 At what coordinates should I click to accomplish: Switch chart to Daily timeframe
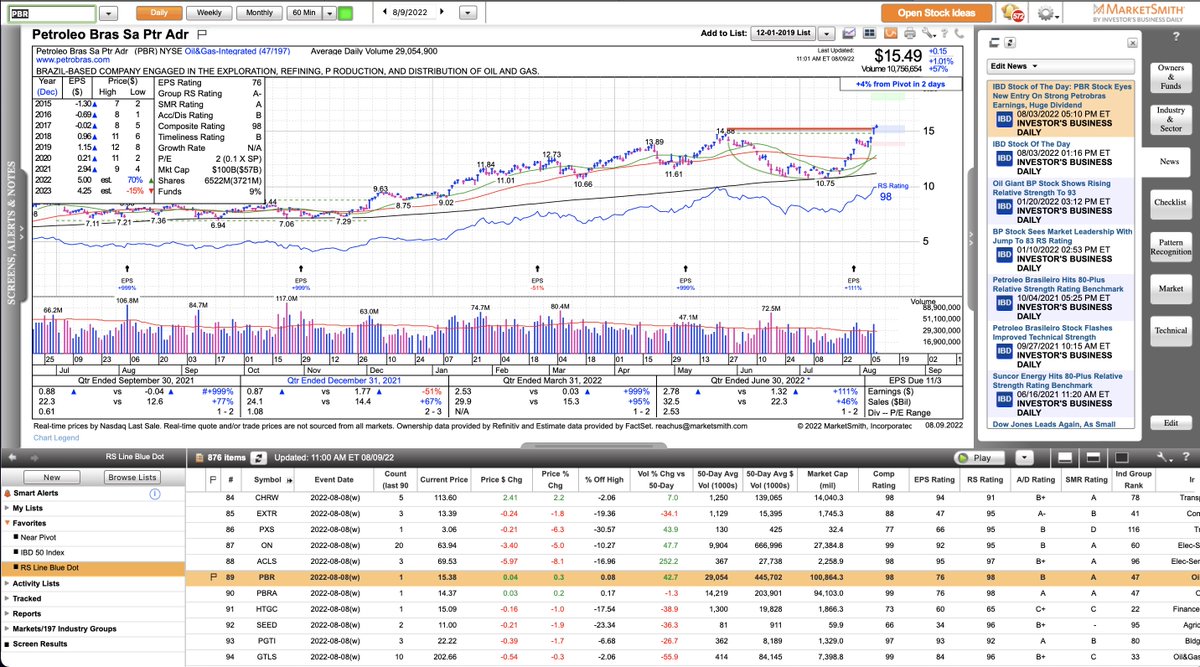click(x=158, y=13)
